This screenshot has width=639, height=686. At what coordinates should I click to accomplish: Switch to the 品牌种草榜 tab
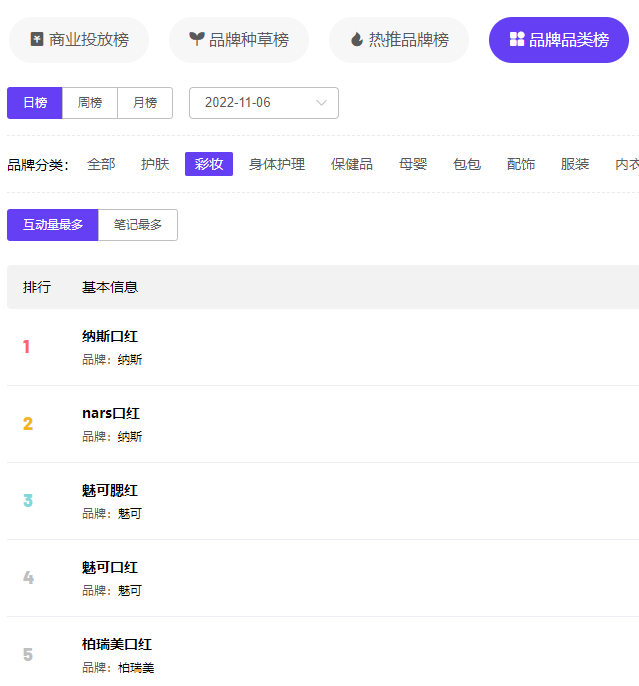pos(239,40)
